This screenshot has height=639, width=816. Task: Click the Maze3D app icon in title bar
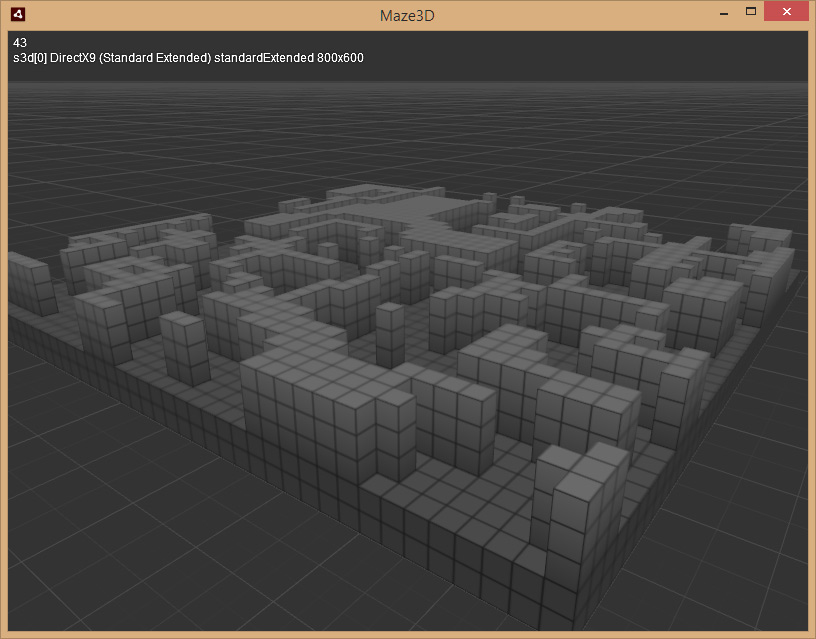point(17,14)
